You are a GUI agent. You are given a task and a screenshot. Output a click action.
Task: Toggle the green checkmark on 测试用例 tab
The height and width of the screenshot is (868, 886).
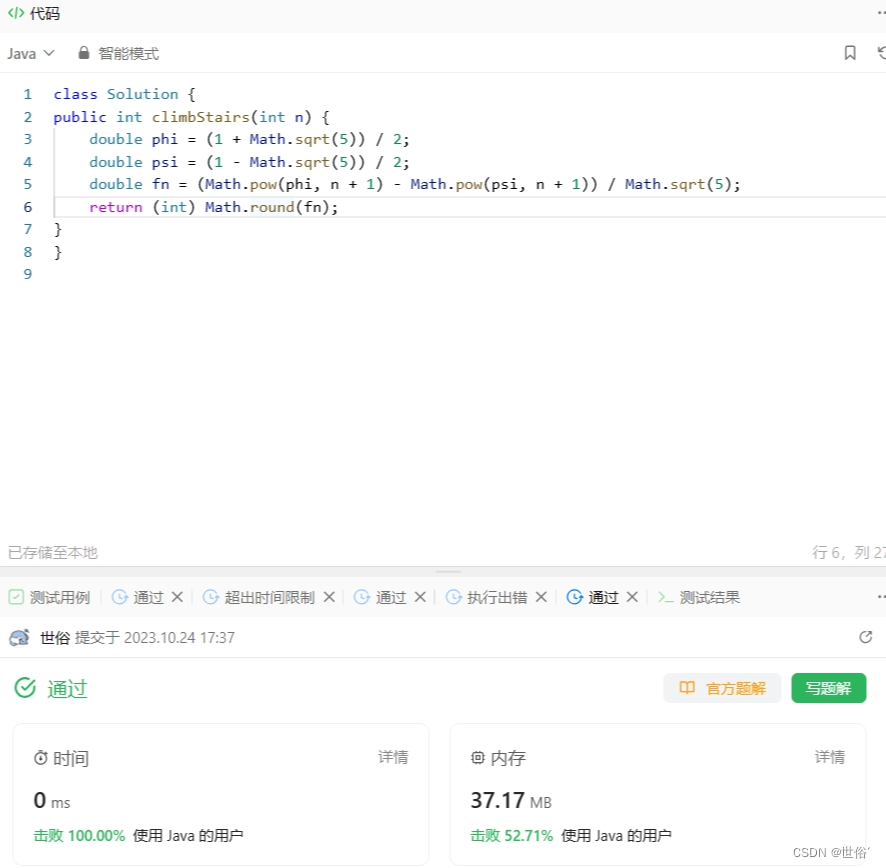[15, 596]
